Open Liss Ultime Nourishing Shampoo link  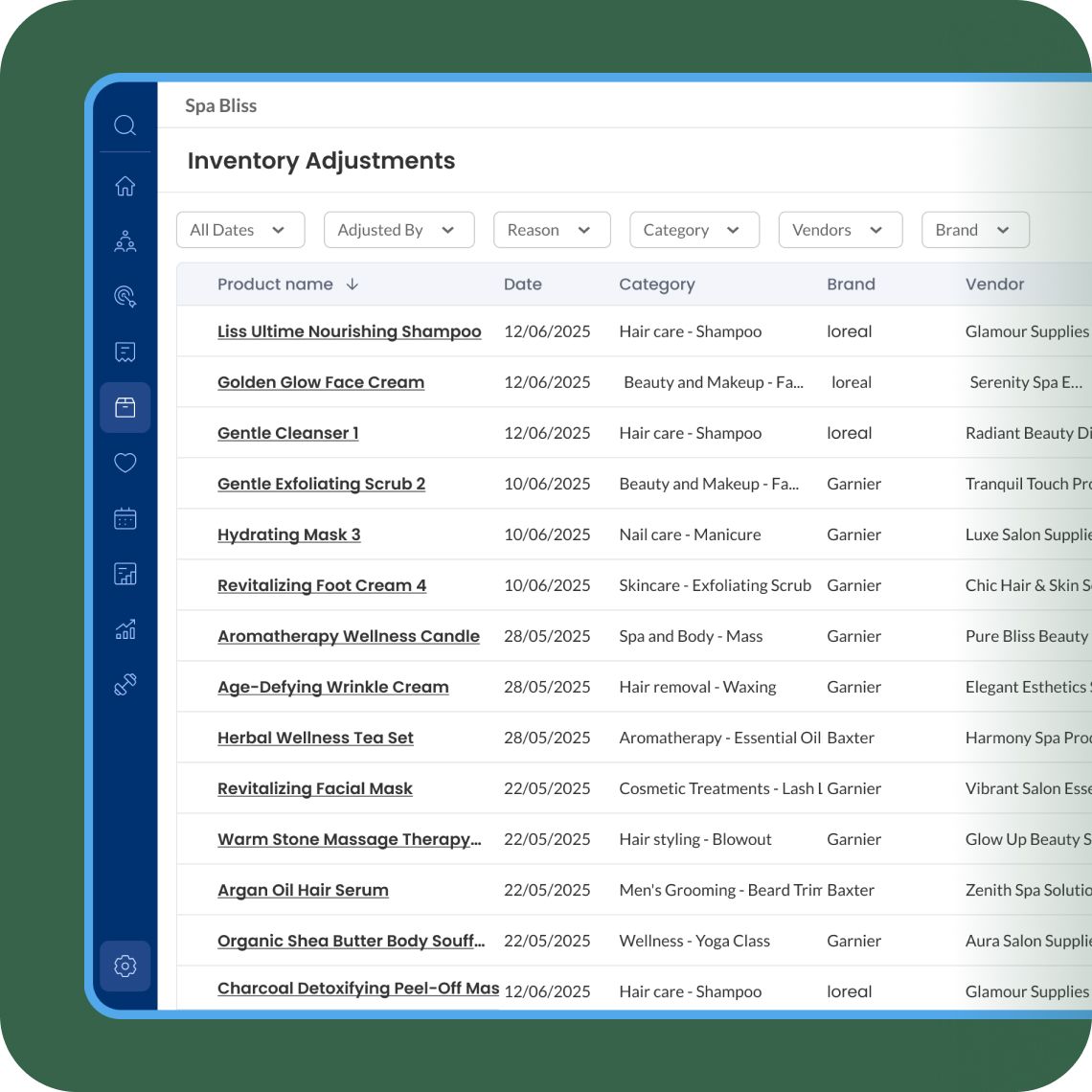349,331
